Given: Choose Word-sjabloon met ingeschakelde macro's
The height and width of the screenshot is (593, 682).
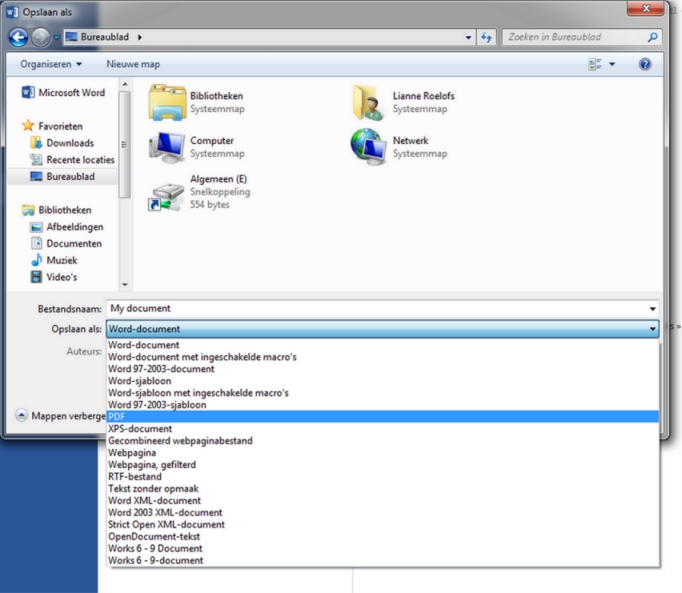Looking at the screenshot, I should pos(383,393).
